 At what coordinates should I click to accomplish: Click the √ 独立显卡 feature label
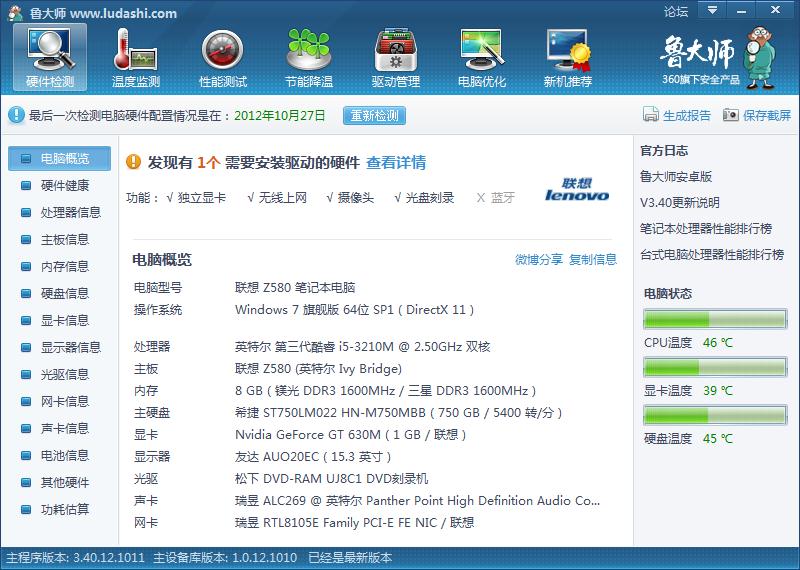(196, 197)
